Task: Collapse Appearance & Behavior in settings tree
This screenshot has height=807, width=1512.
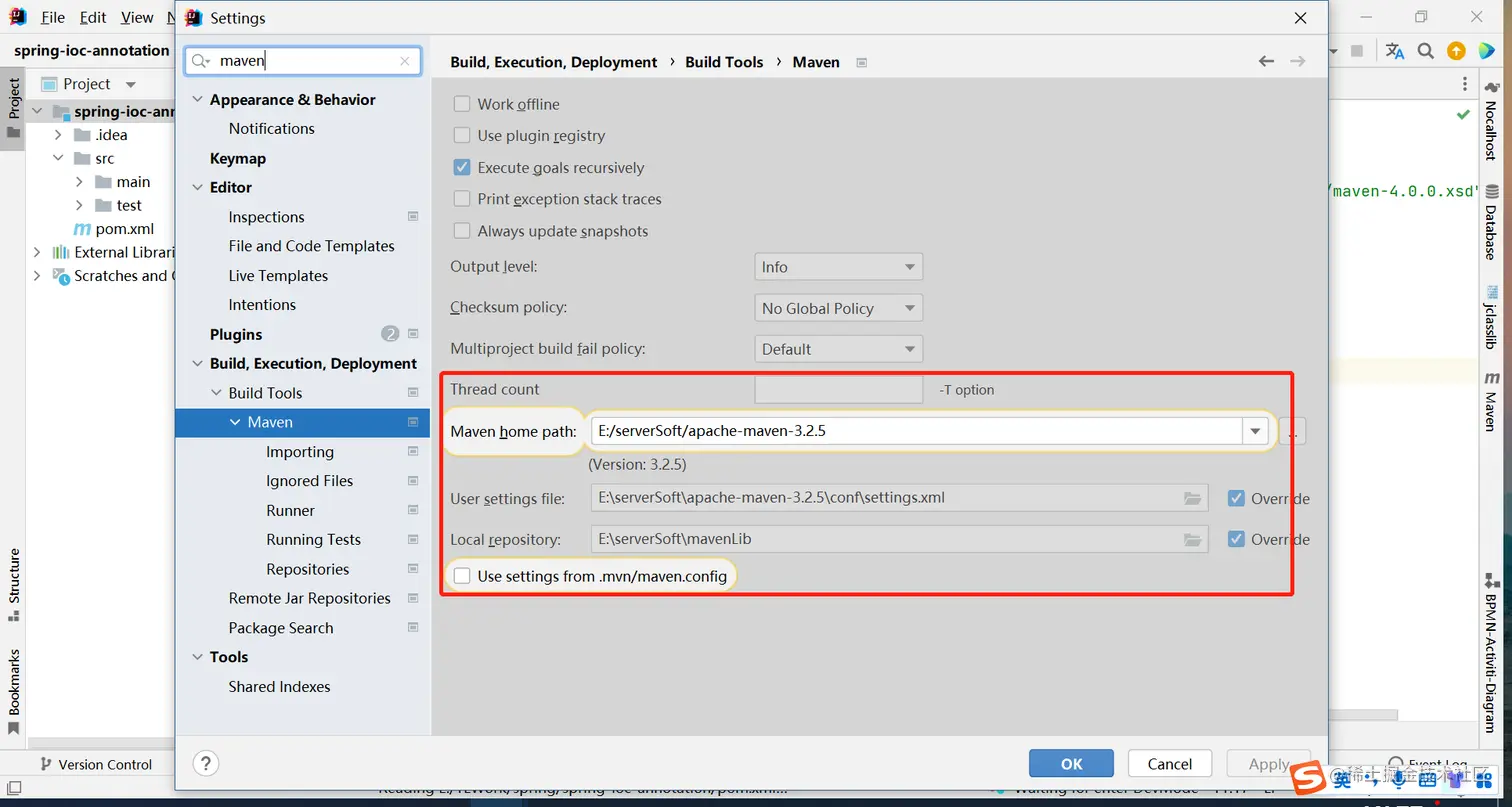Action: click(197, 100)
